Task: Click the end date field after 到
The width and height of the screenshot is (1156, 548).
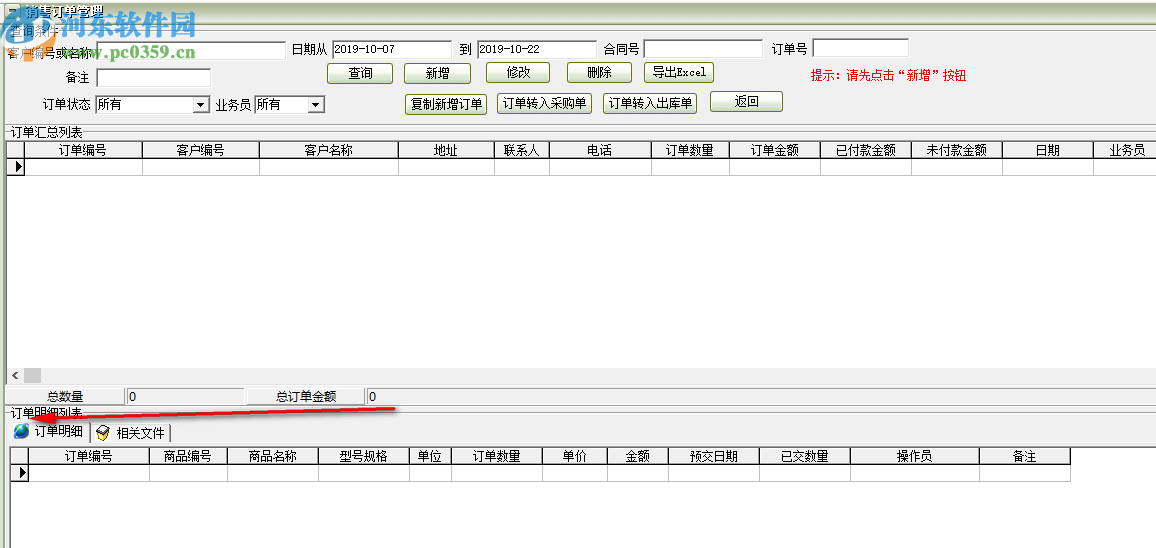Action: click(x=537, y=49)
